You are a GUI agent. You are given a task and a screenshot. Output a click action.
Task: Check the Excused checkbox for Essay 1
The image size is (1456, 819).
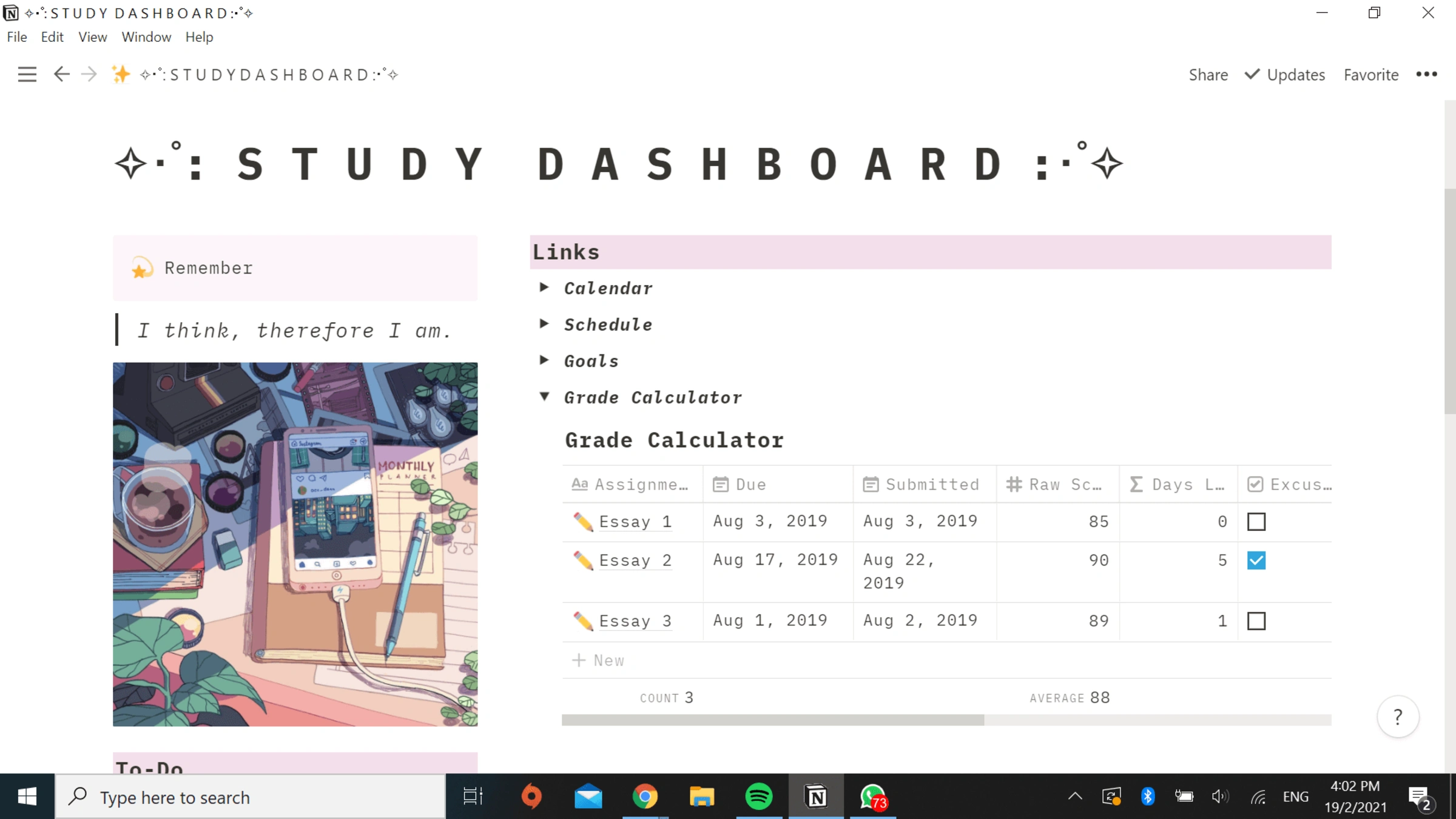tap(1256, 522)
